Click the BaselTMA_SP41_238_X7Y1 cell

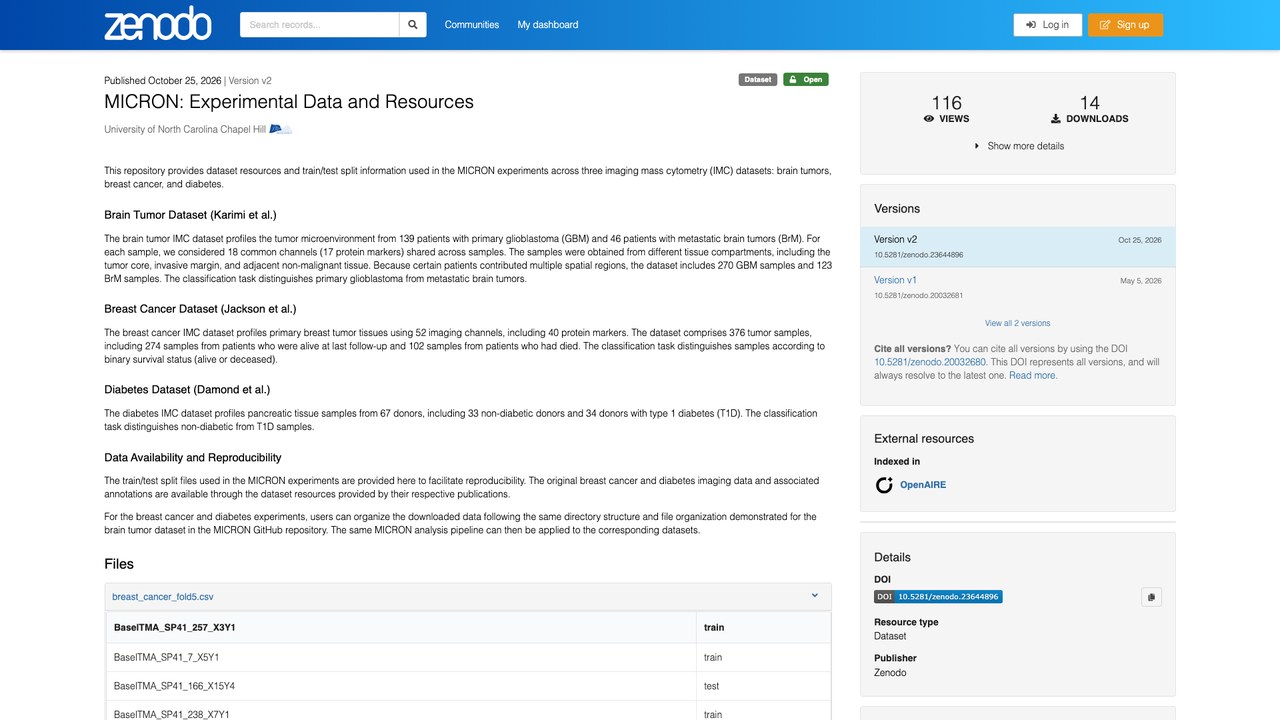pyautogui.click(x=401, y=710)
